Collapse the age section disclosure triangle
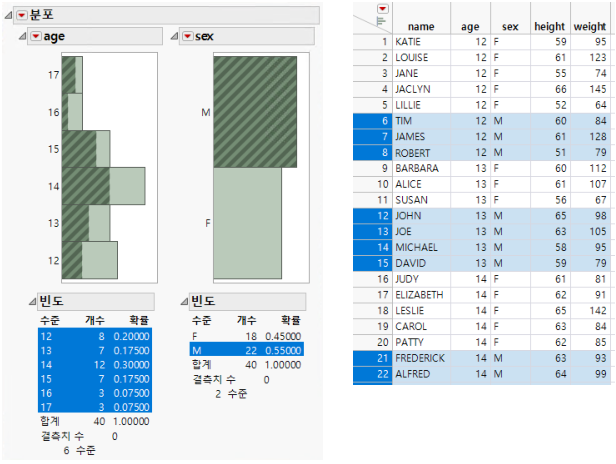Screen dimensions: 616x464 pyautogui.click(x=22, y=36)
